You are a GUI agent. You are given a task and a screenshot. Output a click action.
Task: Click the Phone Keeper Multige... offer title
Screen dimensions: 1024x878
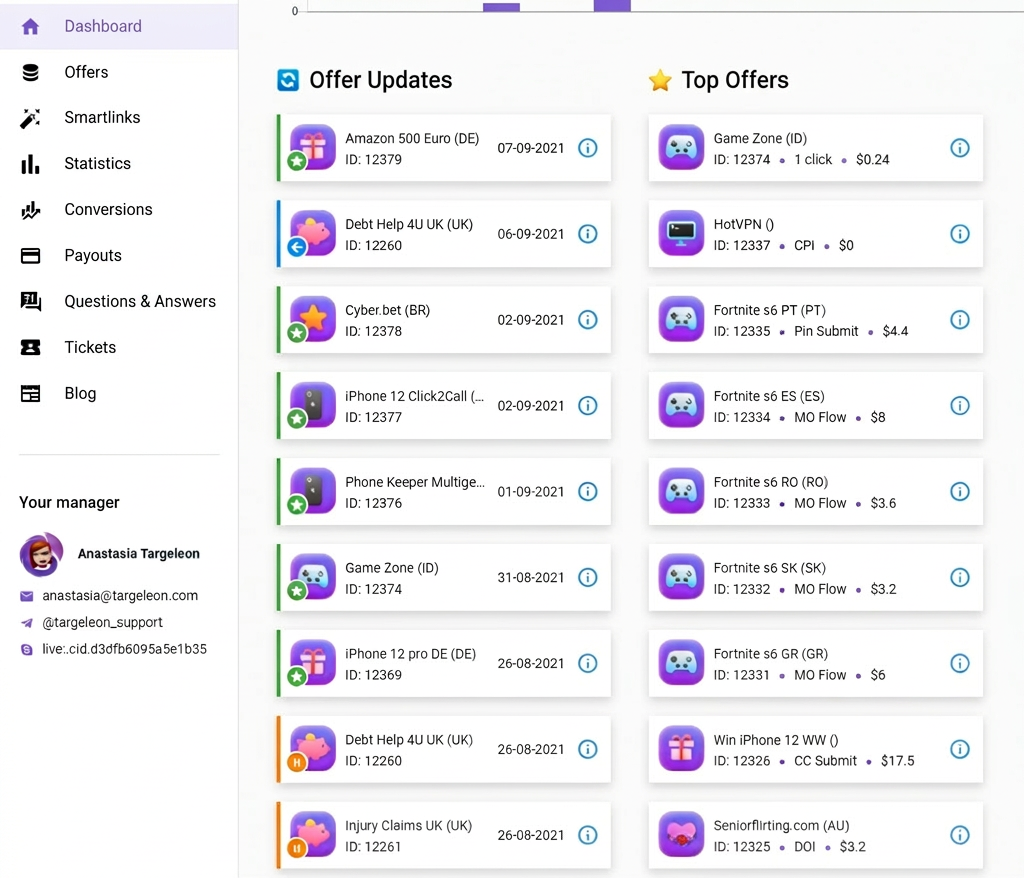(x=415, y=482)
